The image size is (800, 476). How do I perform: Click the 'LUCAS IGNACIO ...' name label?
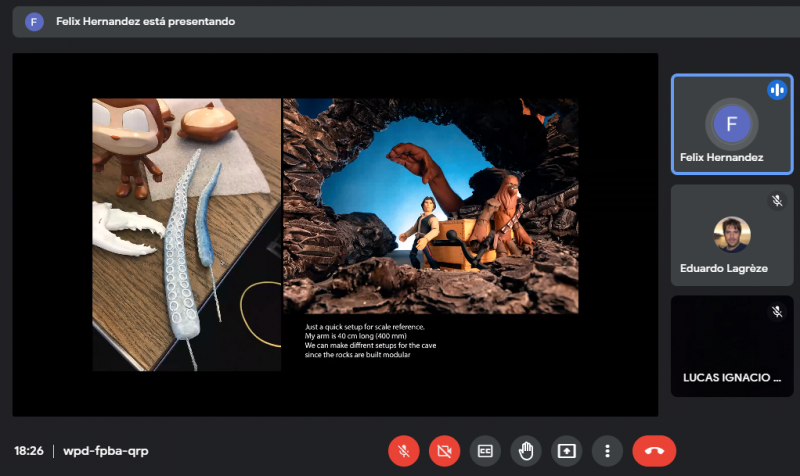click(x=732, y=378)
